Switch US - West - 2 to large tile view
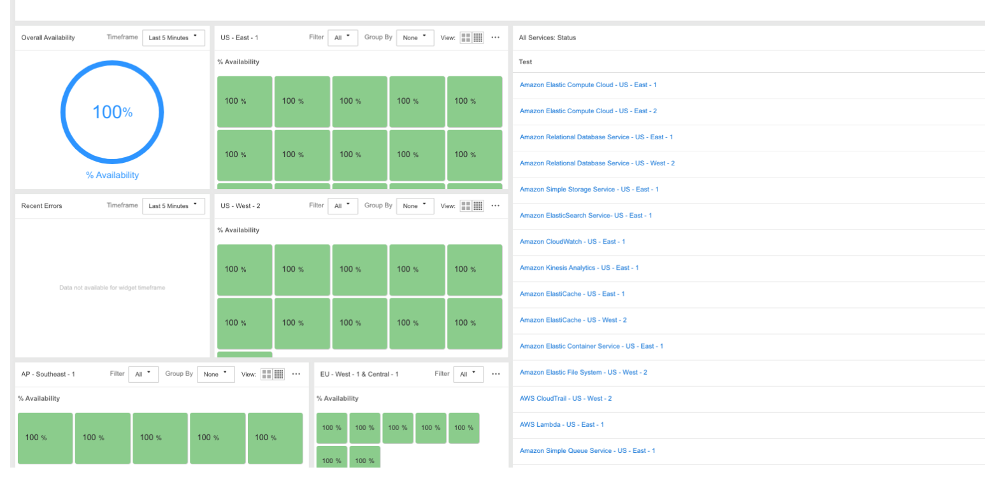 pos(466,206)
